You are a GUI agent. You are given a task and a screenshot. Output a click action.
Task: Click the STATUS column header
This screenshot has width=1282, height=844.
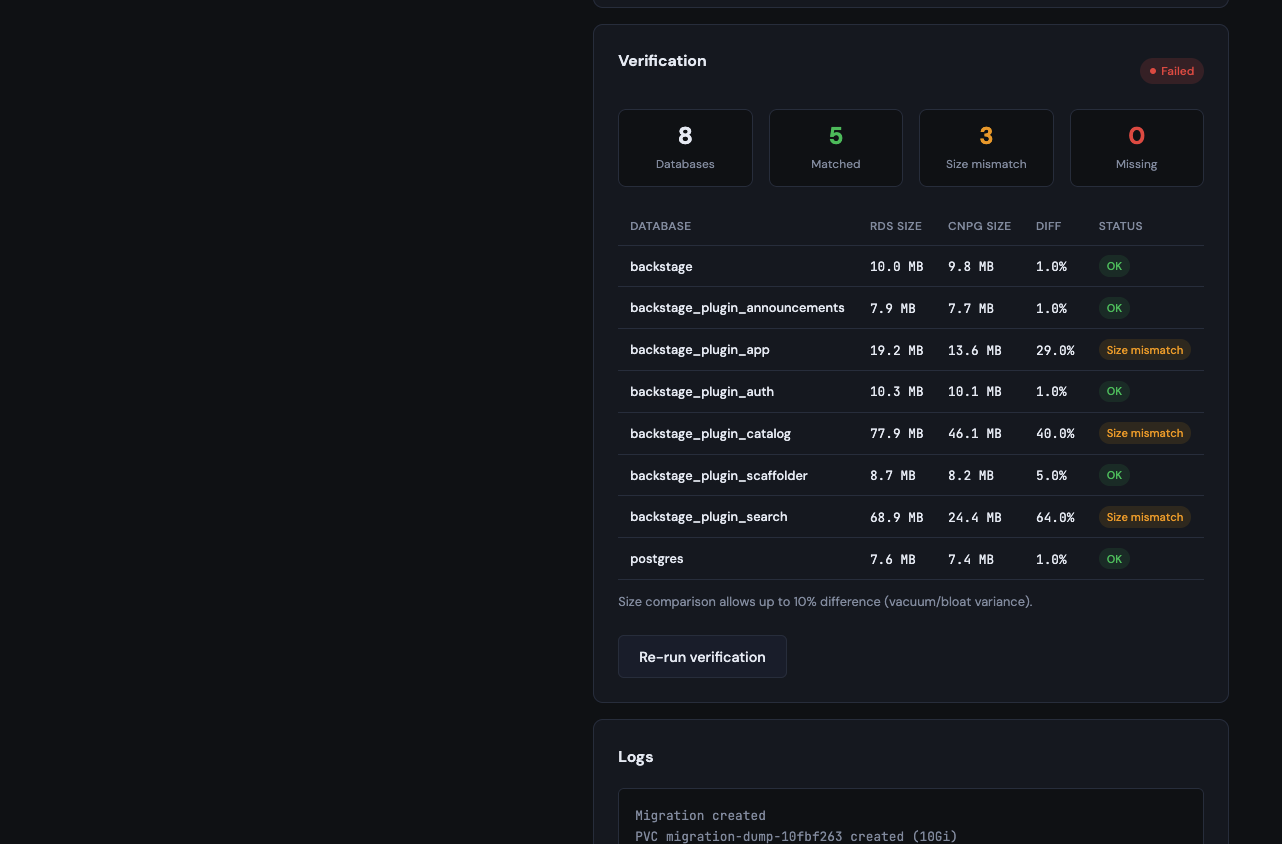1120,226
